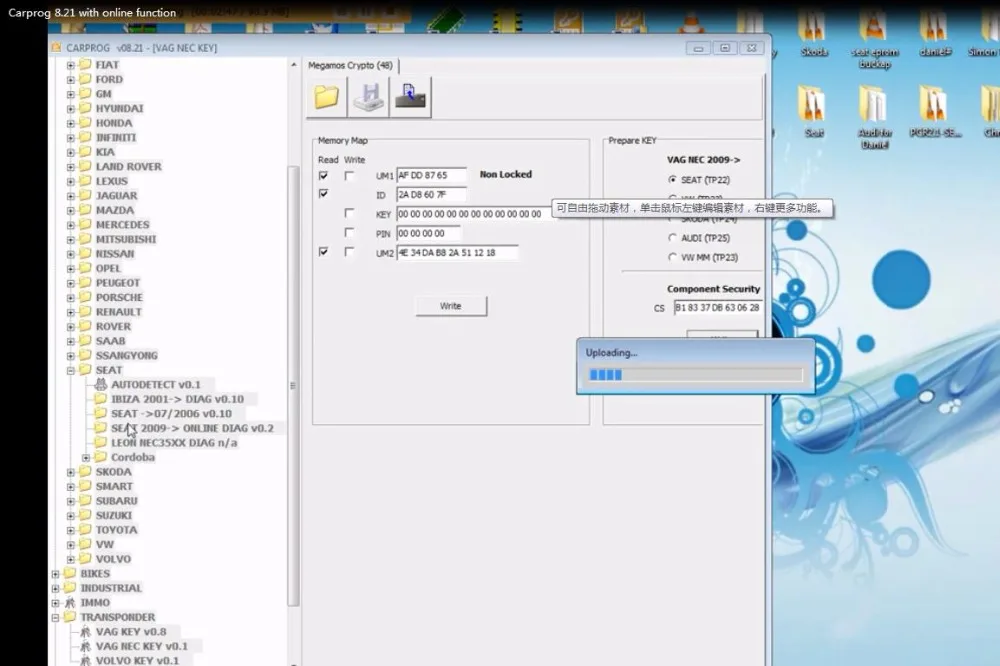The width and height of the screenshot is (1000, 666).
Task: Save data using the floppy disk icon
Action: pyautogui.click(x=369, y=97)
